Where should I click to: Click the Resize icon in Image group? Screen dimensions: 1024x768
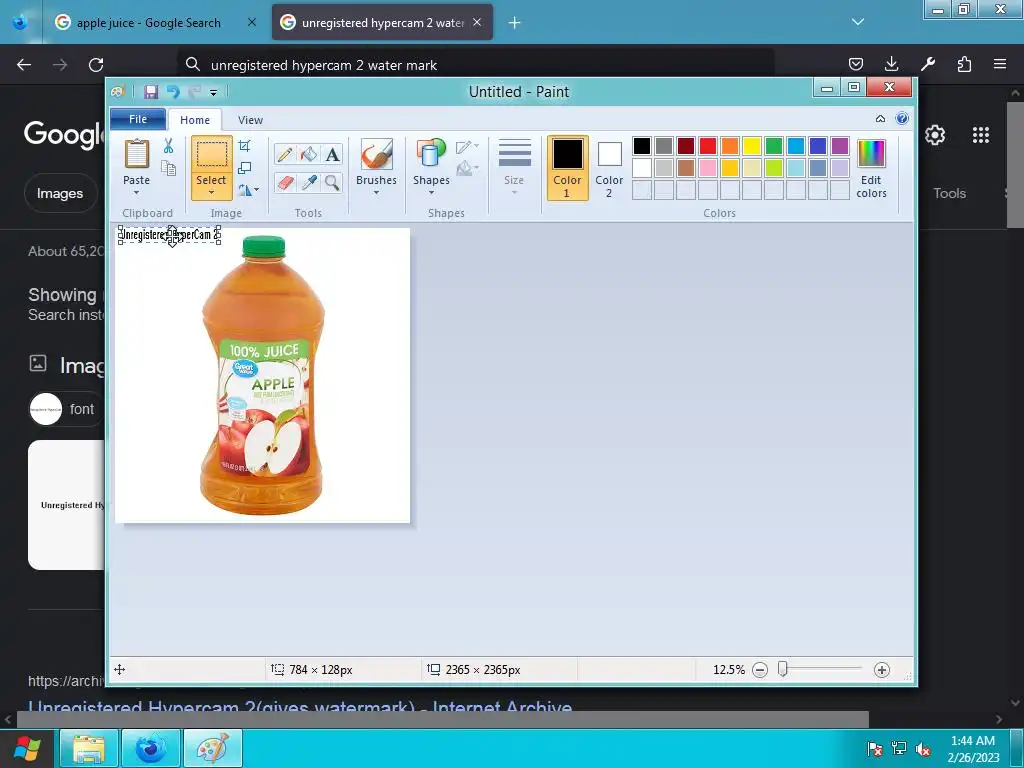tap(244, 168)
